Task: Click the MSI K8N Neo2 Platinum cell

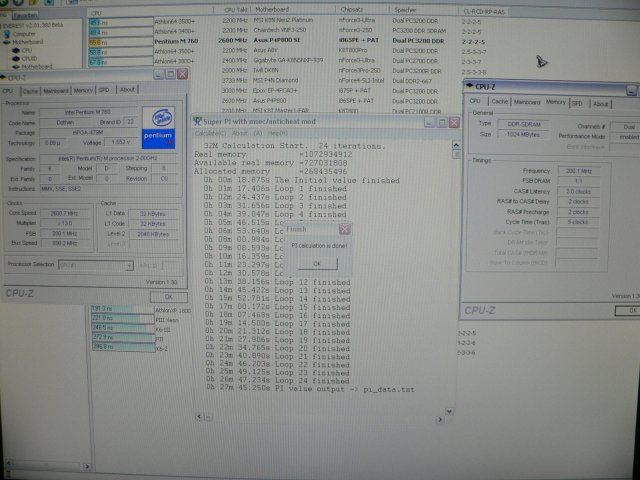Action: 283,20
